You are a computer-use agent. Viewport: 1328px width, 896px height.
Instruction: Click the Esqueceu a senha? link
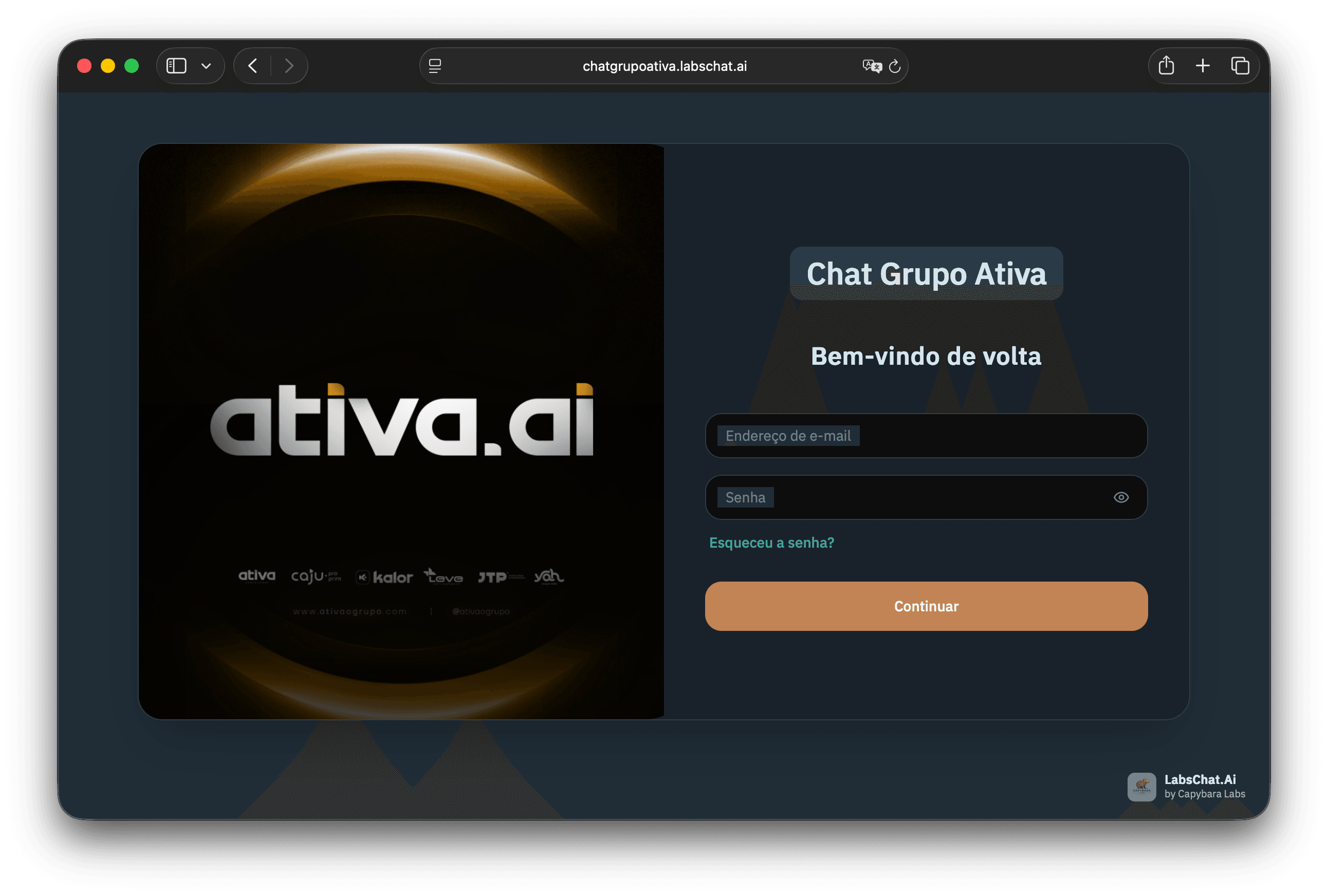[771, 543]
